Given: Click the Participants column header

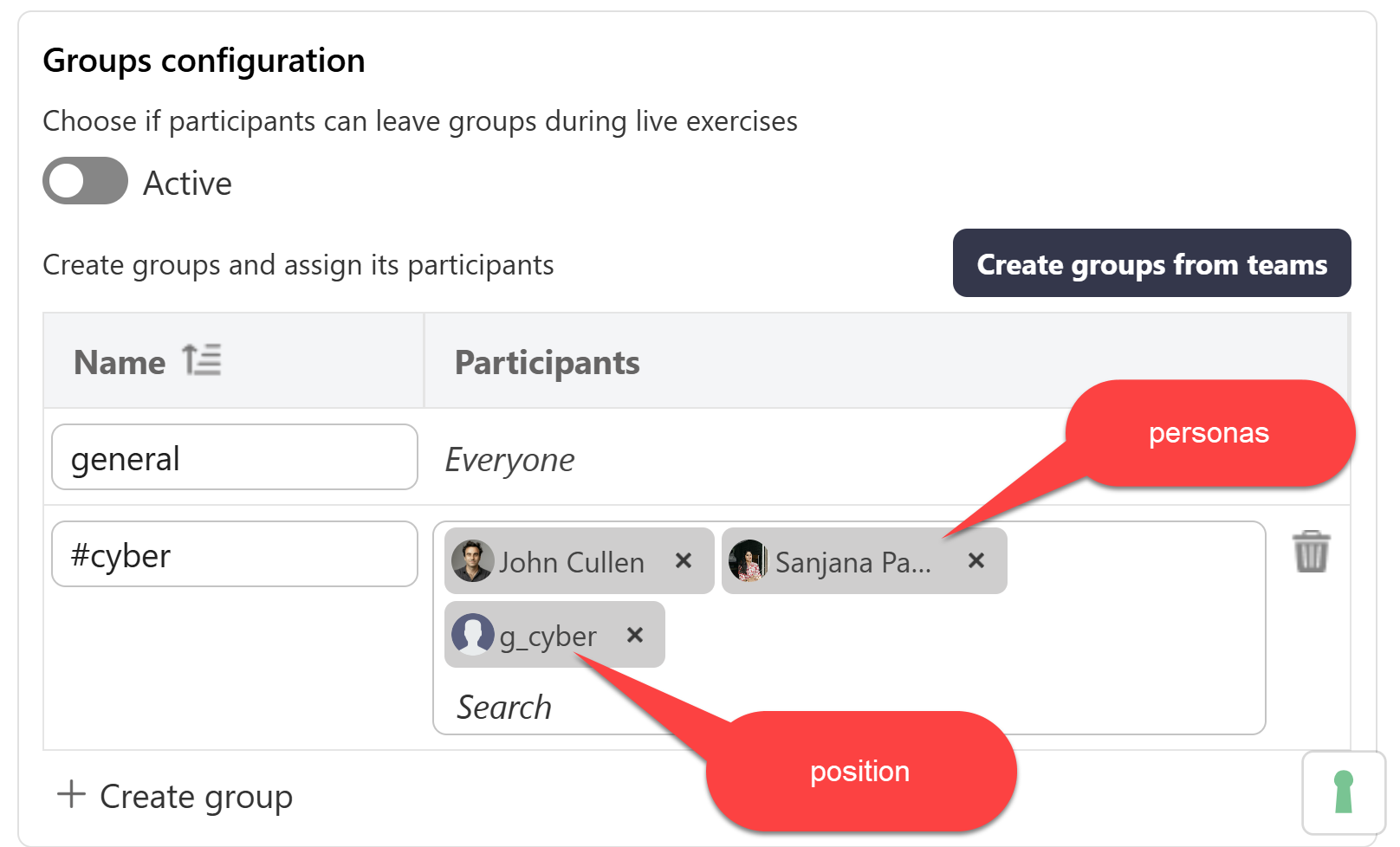Looking at the screenshot, I should coord(547,362).
